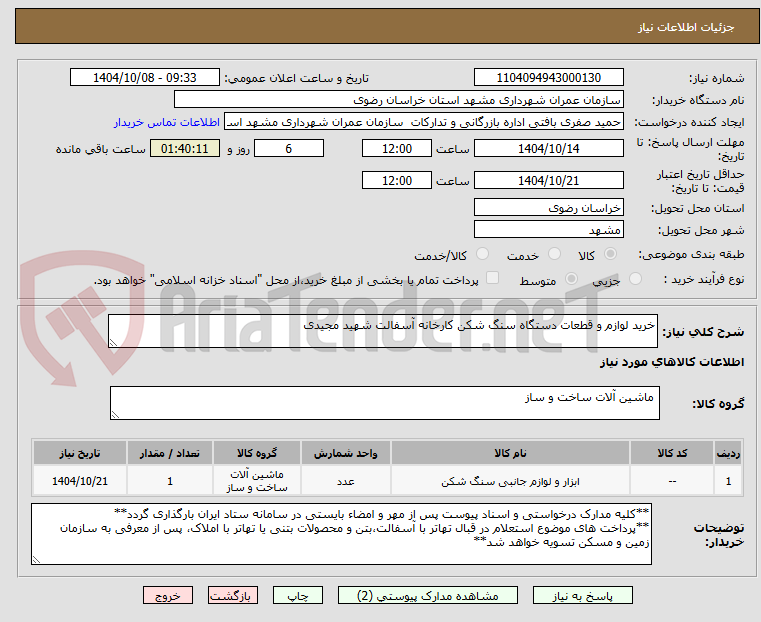The width and height of the screenshot is (761, 622).
Task: Choose the متوسط purchase process option
Action: (x=572, y=278)
